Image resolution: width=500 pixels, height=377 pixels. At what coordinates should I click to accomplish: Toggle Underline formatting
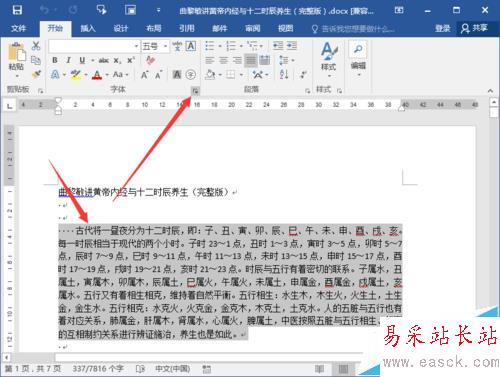(x=82, y=60)
